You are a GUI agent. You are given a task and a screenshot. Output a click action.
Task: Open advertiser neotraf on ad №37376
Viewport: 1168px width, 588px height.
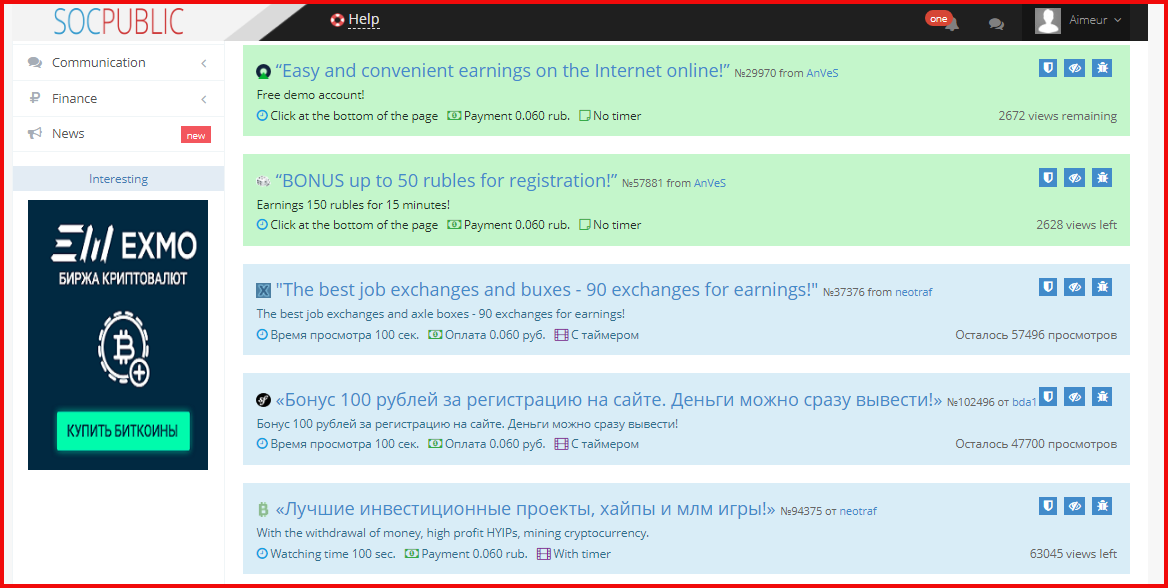(913, 292)
